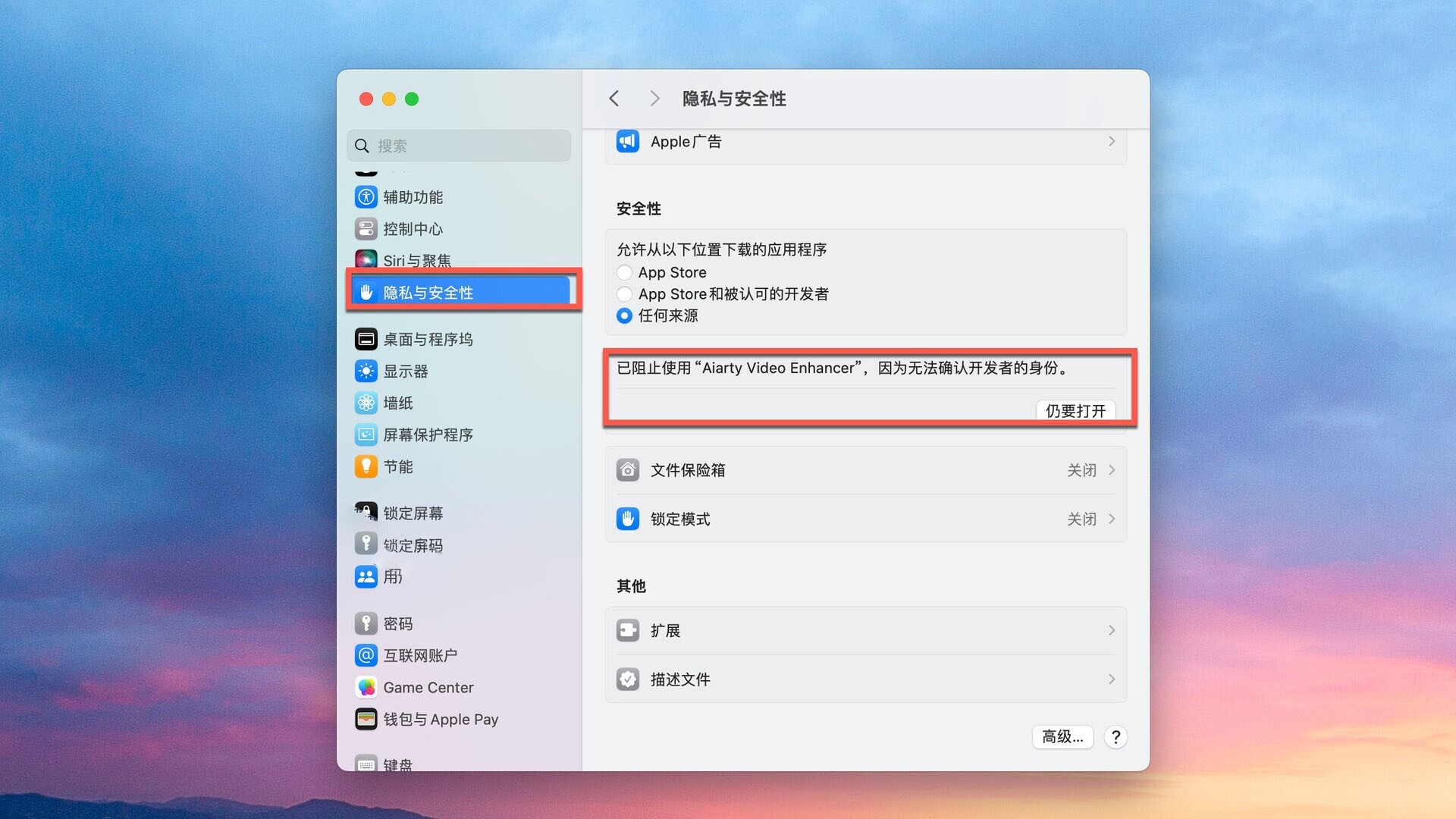Choose App Store和被认可的开发者 option

point(624,294)
